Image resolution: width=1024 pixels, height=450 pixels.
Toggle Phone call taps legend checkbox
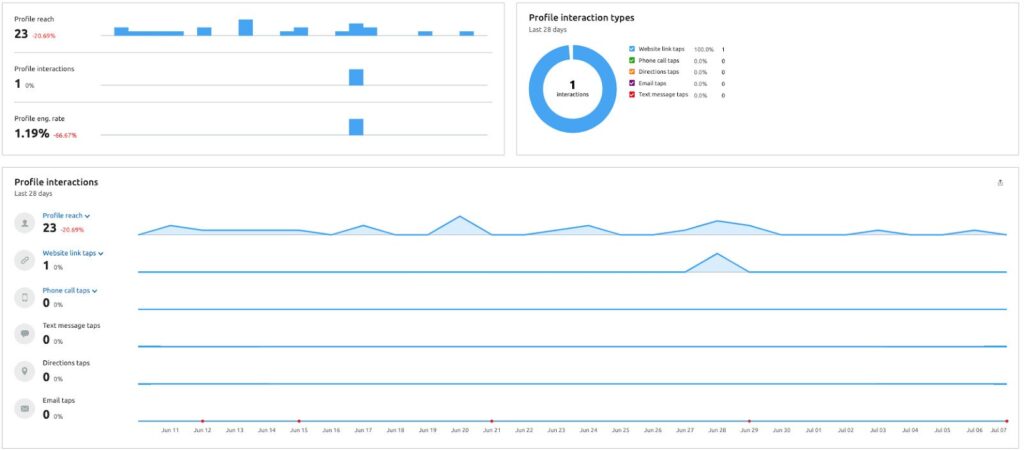[x=632, y=61]
